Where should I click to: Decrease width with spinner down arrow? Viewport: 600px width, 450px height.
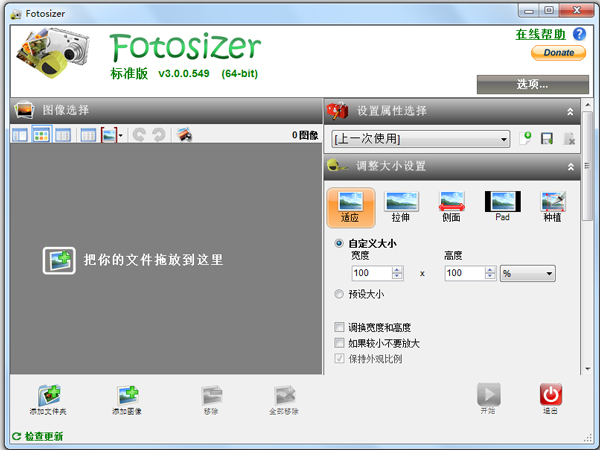click(x=397, y=277)
